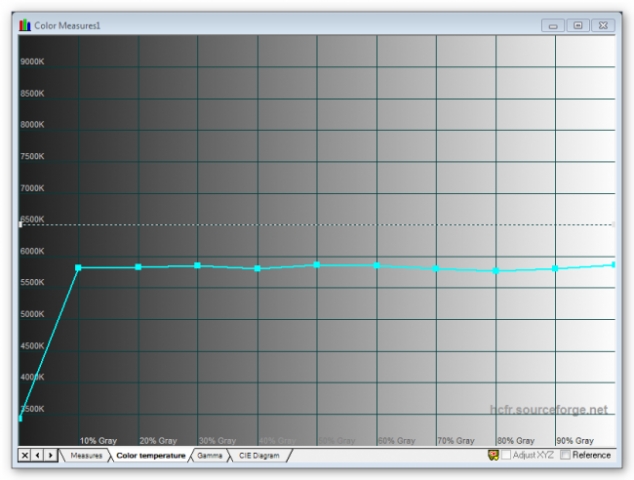This screenshot has height=480, width=634.
Task: Click the hcfr.sourceforge.net watermark text
Action: 548,409
